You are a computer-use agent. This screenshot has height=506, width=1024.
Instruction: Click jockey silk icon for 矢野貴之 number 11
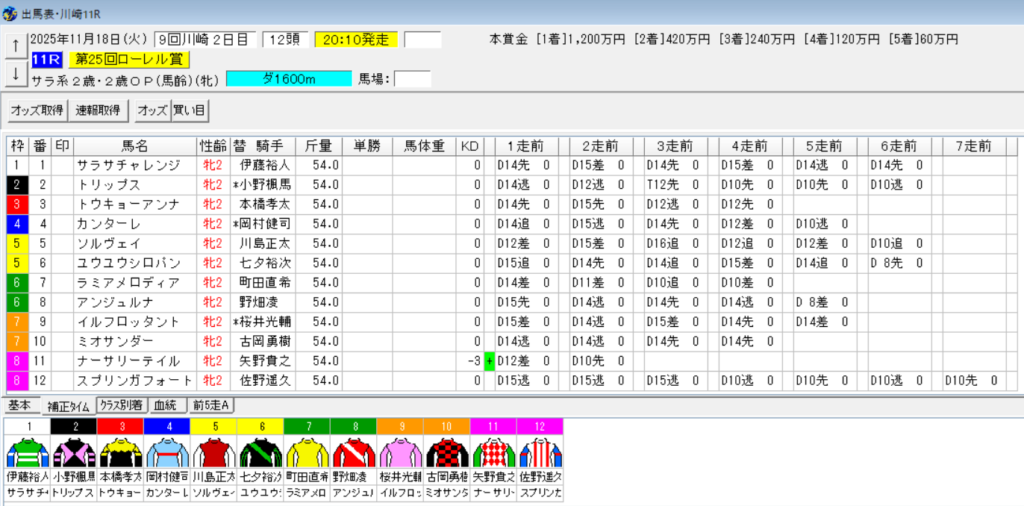coord(494,452)
